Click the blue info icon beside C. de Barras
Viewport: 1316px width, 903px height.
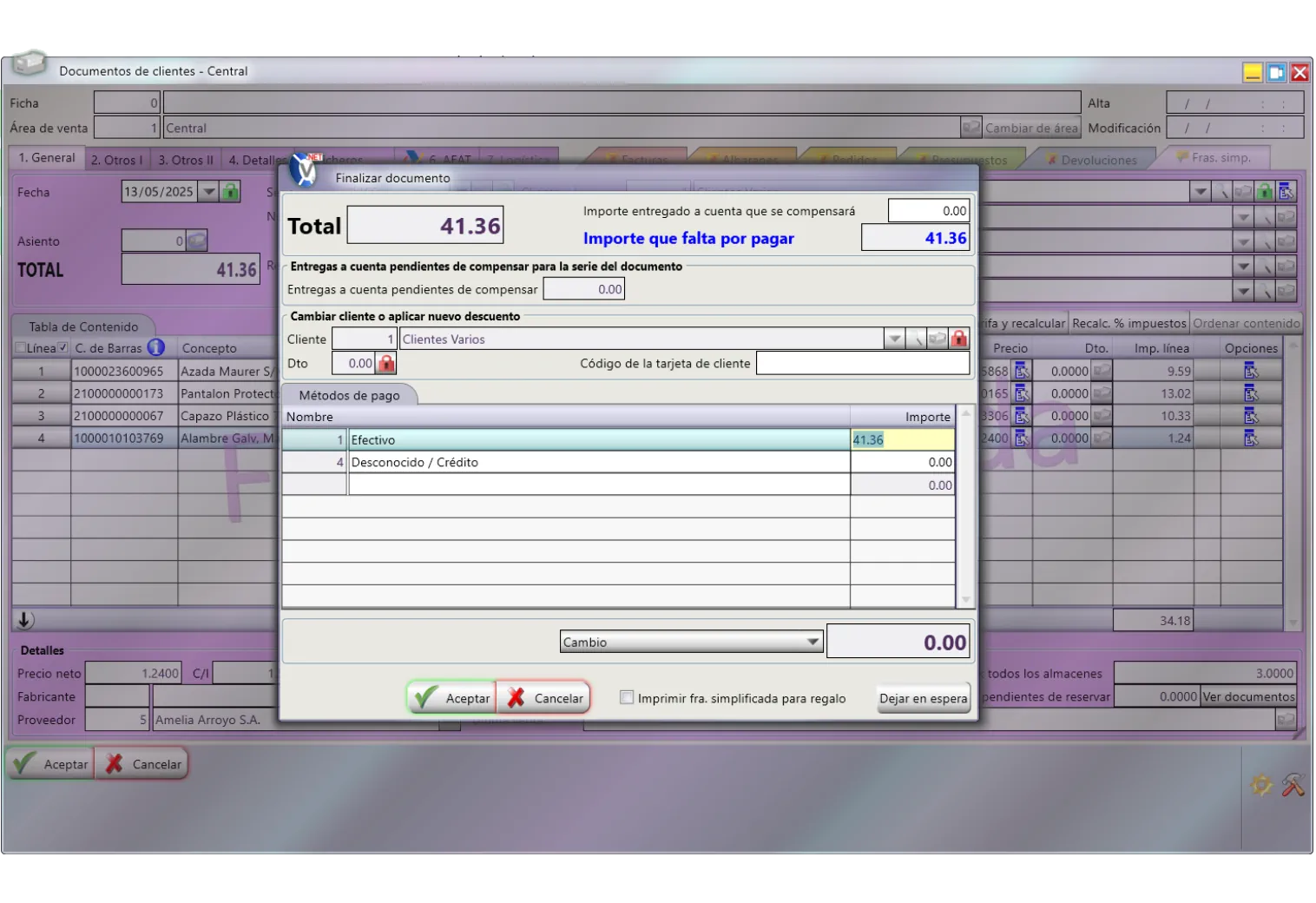pos(155,348)
